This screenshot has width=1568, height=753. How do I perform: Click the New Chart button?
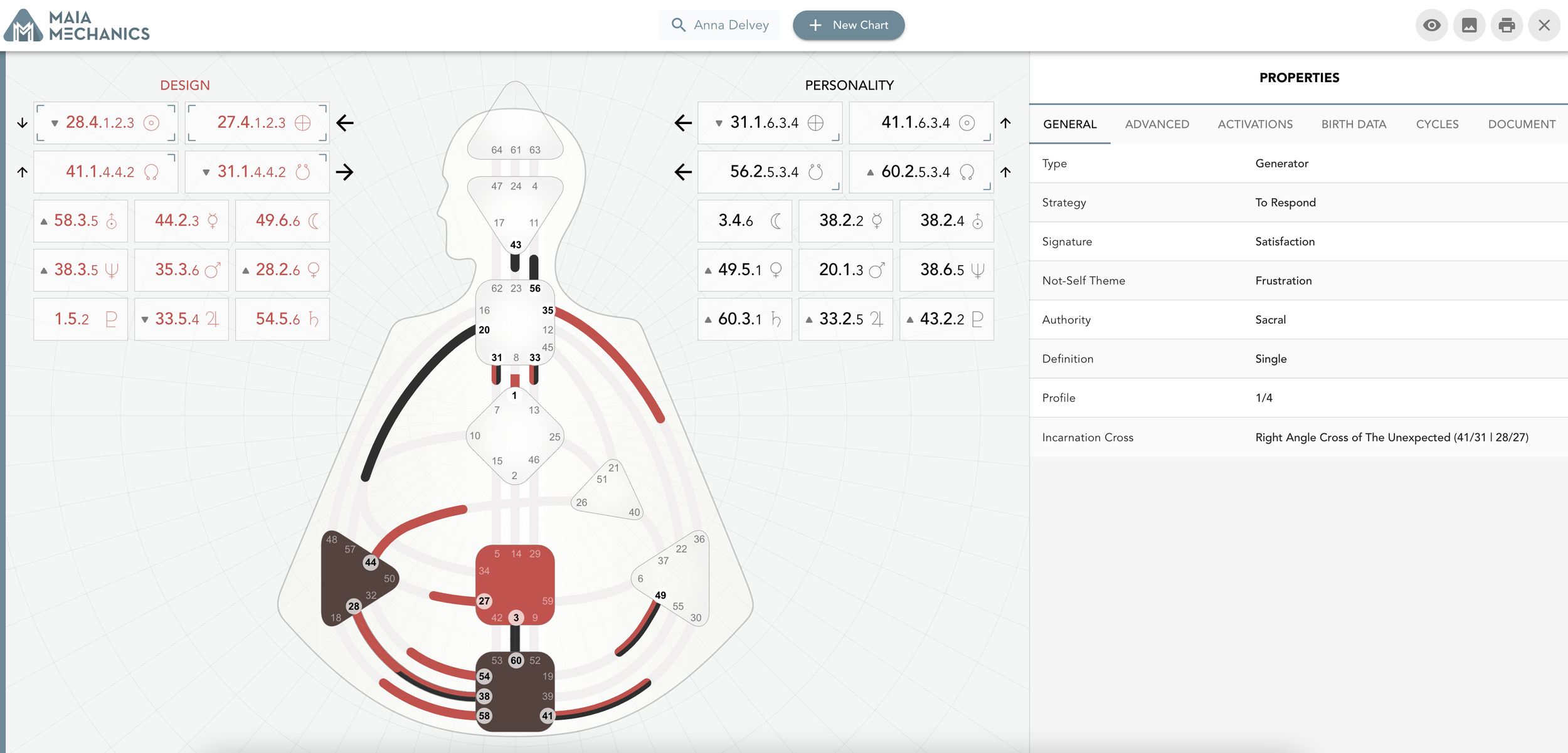tap(849, 25)
